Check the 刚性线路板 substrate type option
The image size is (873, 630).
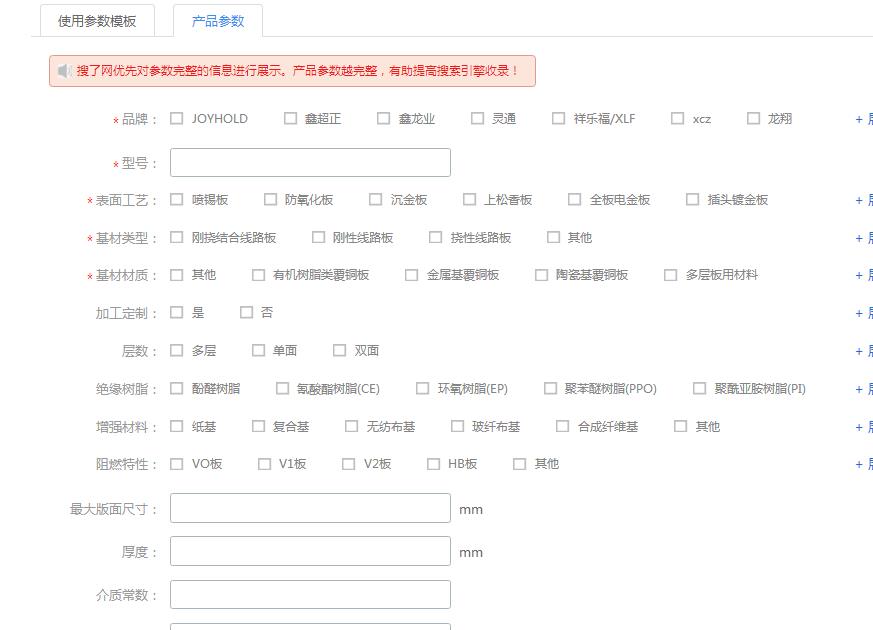[318, 237]
